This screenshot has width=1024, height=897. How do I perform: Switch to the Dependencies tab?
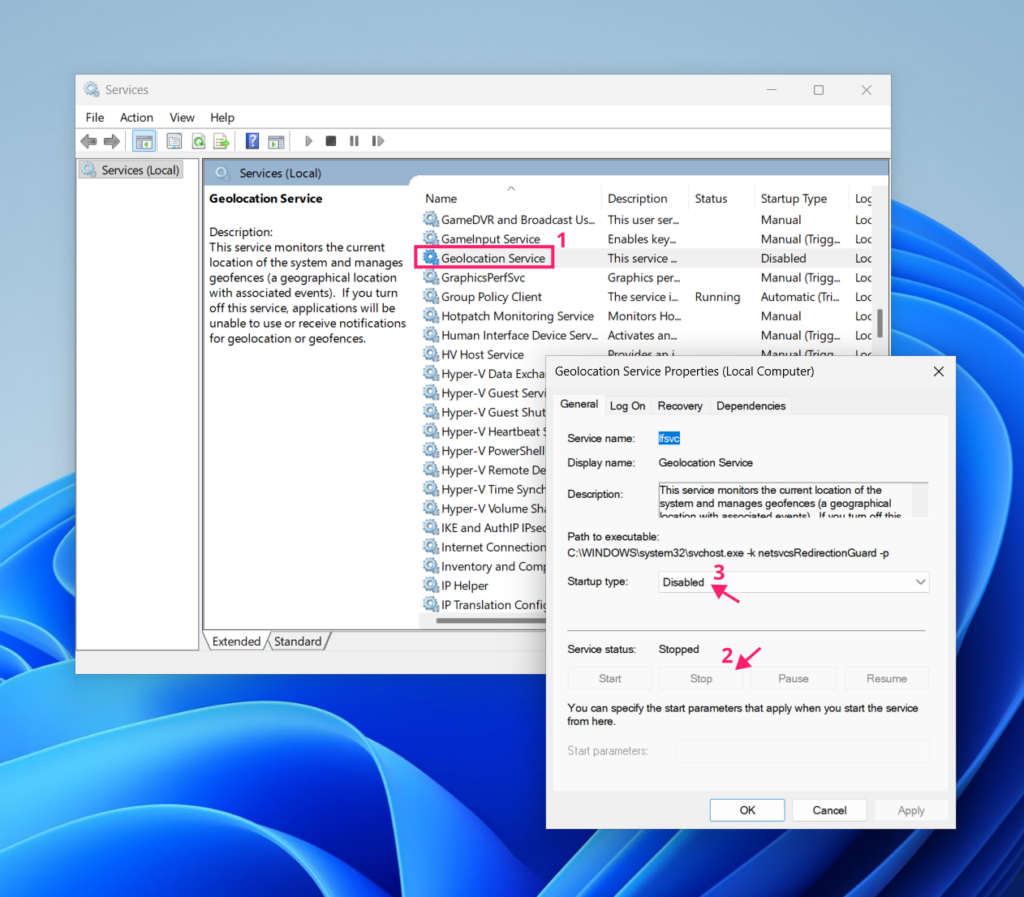[750, 406]
